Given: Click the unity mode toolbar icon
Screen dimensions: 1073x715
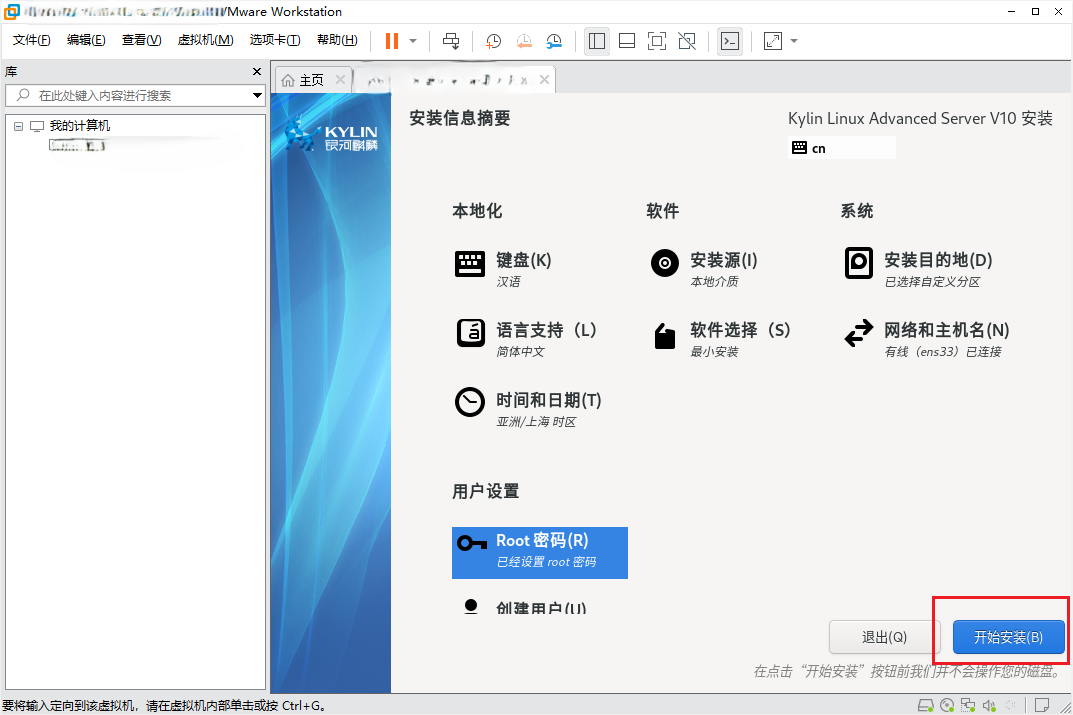Looking at the screenshot, I should [687, 41].
